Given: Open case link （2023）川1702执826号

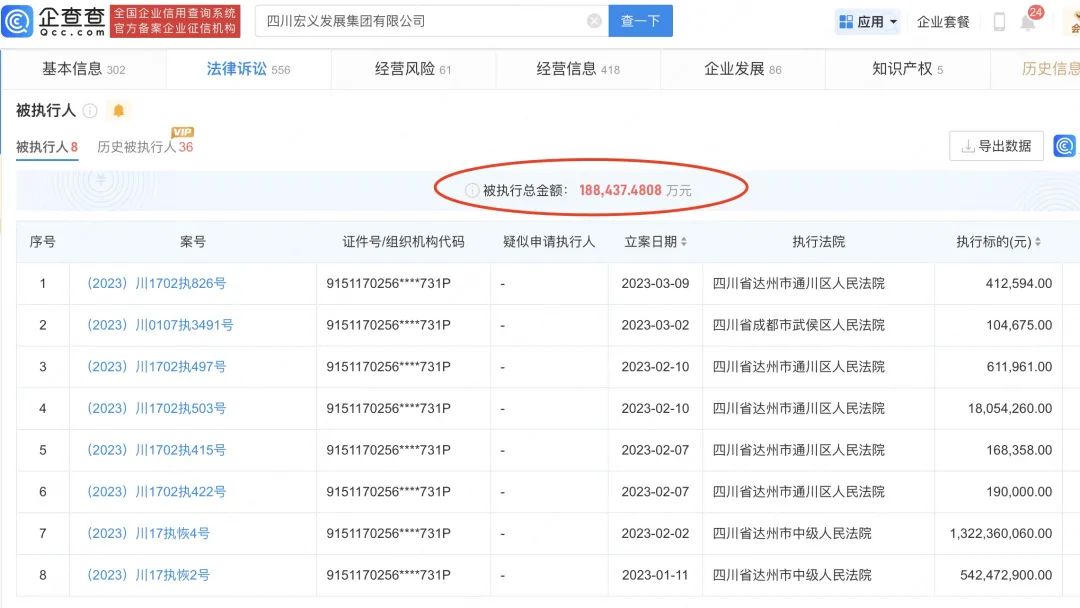Looking at the screenshot, I should click(156, 284).
